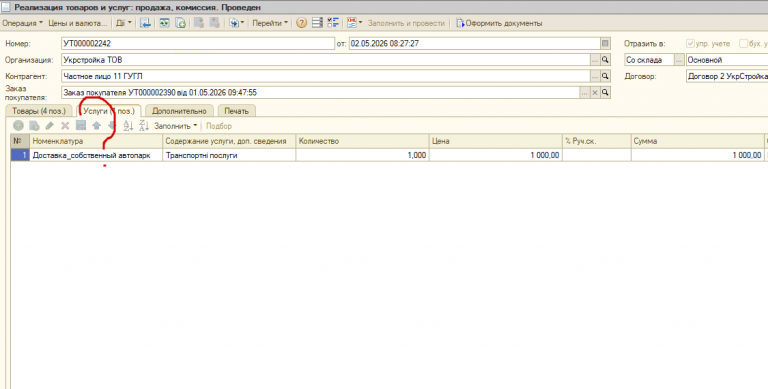Click the right grayed document-transfer toolbar icon
The height and width of the screenshot is (389, 768).
pyautogui.click(x=215, y=23)
